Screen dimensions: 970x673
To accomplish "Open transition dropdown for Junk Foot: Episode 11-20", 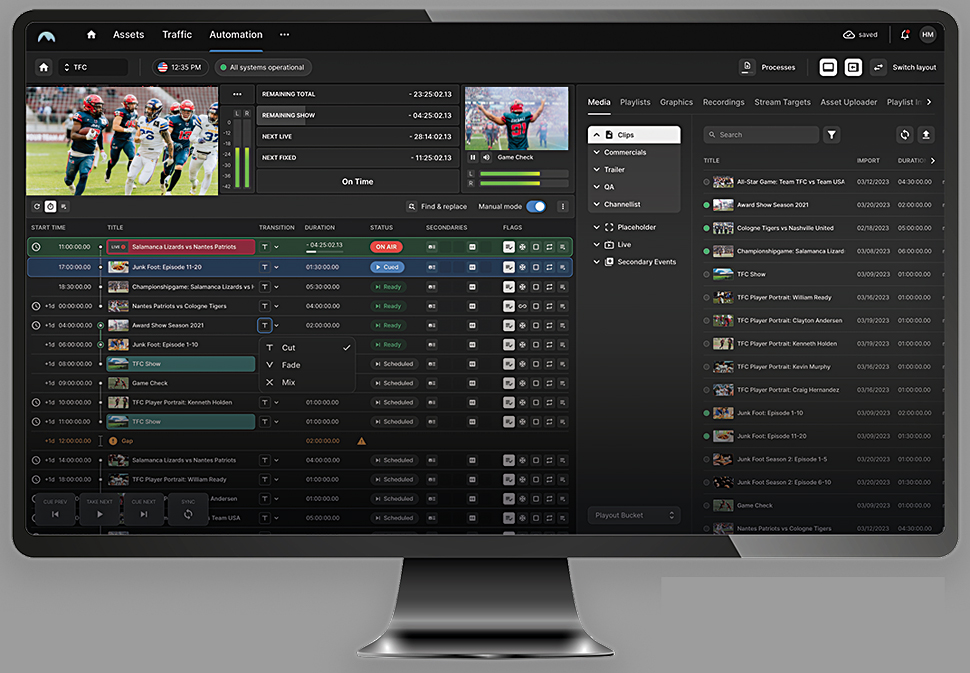I will coord(277,267).
